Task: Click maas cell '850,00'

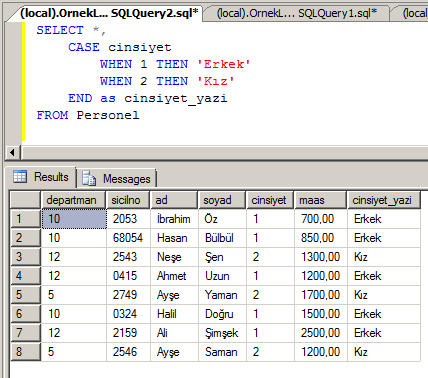Action: tap(321, 238)
